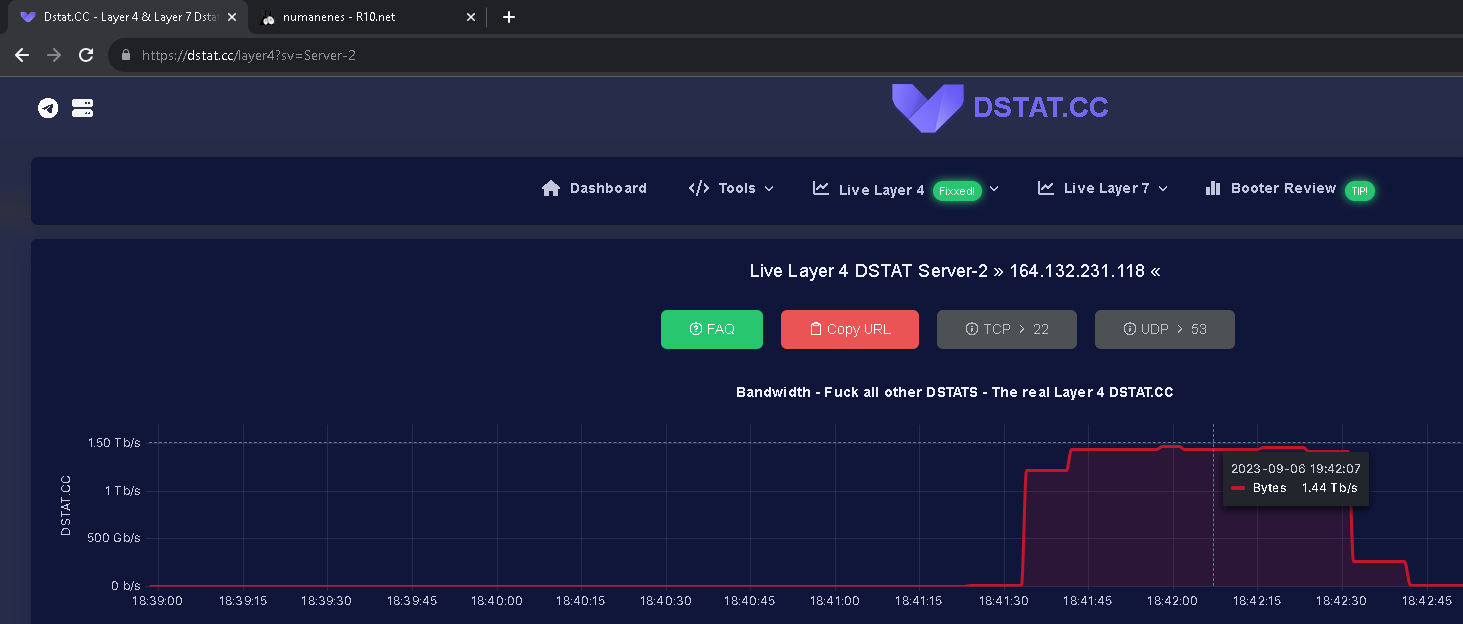Screen dimensions: 1463x624
Task: Open the Dashboard menu item
Action: [594, 188]
